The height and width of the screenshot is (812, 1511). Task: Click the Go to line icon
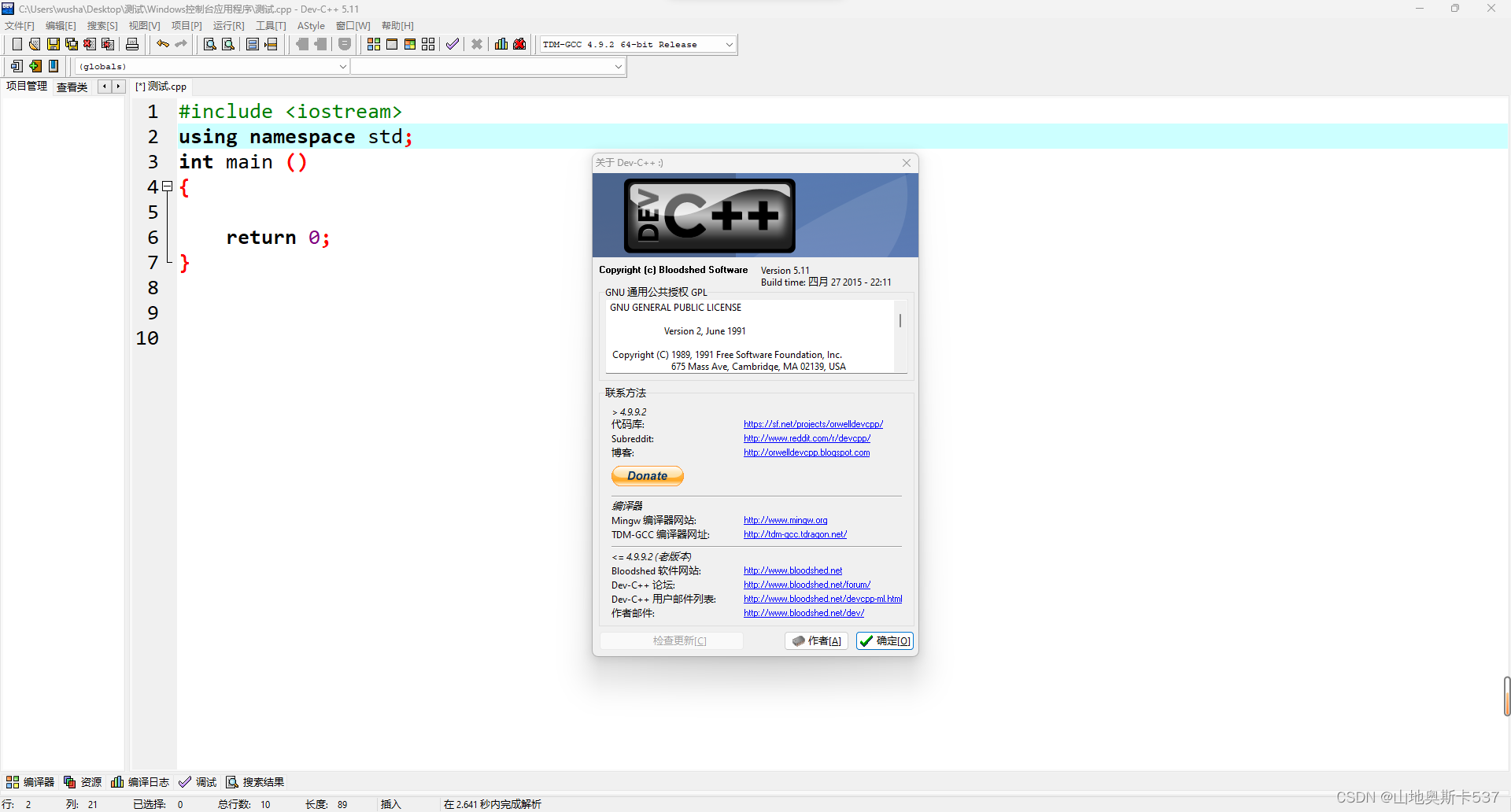tap(272, 44)
